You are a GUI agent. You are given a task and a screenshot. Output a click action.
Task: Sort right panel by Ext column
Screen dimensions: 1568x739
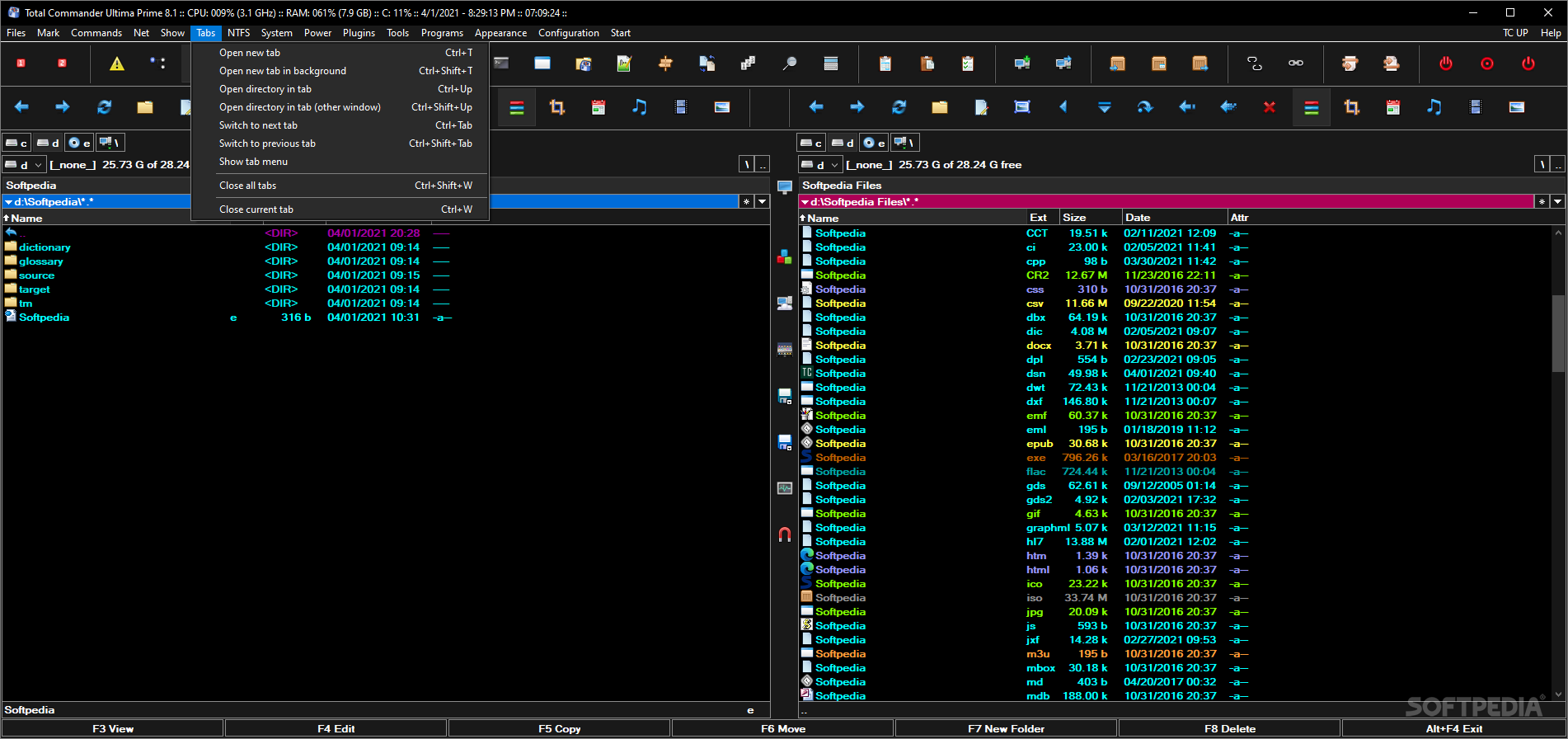point(1041,218)
